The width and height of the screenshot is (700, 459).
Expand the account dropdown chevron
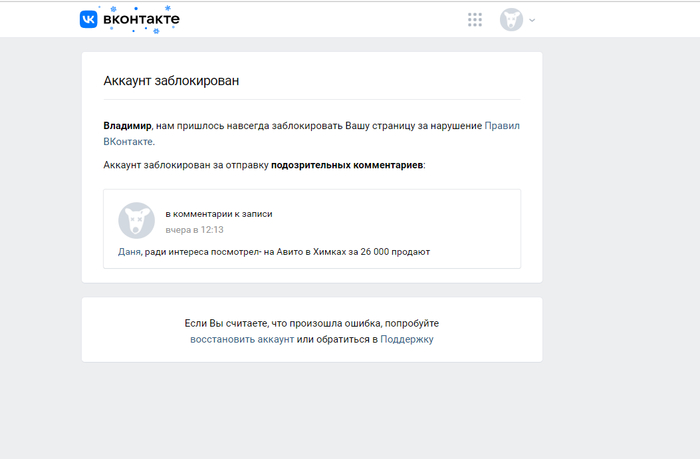(532, 20)
